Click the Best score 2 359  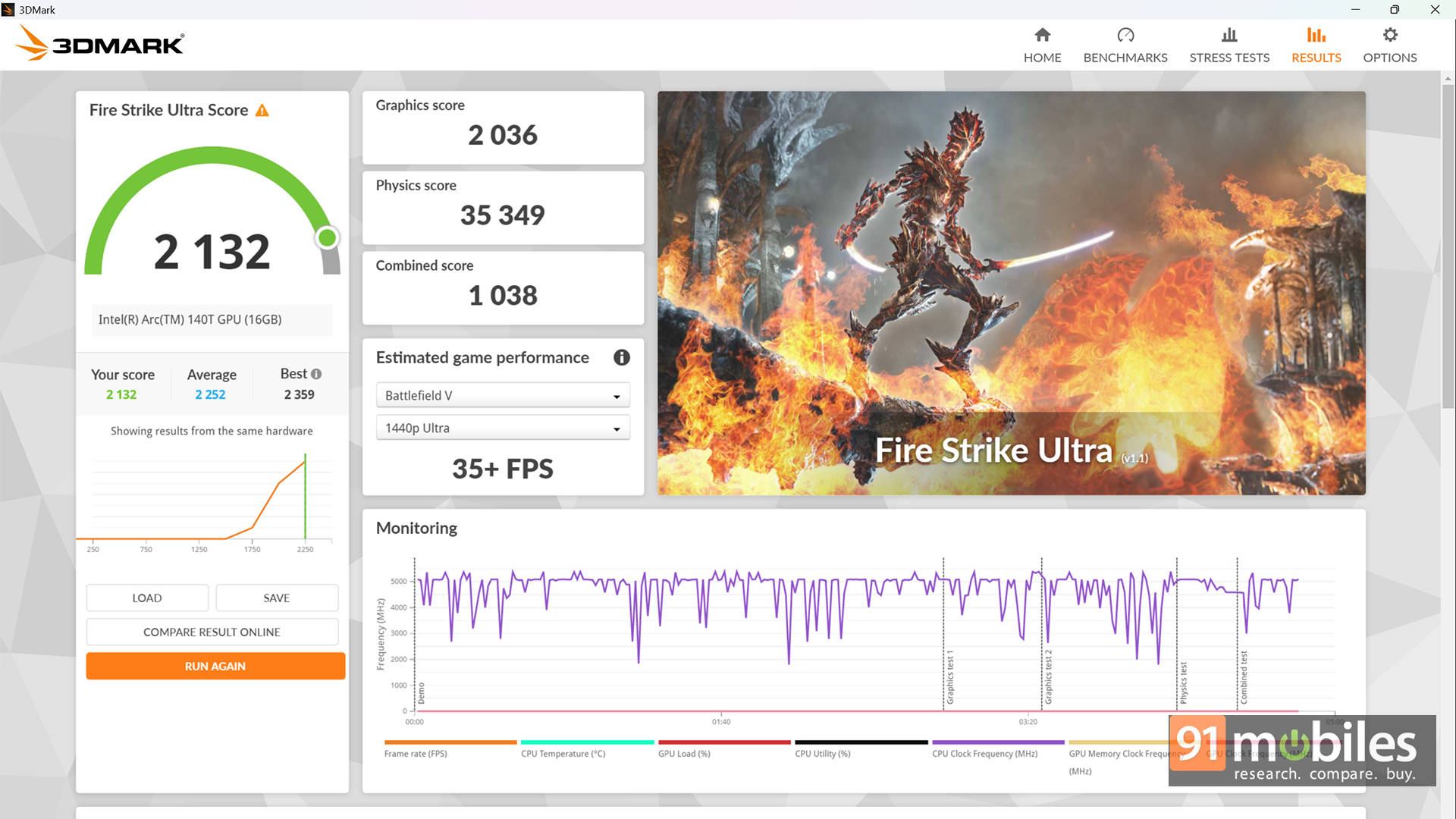[300, 395]
